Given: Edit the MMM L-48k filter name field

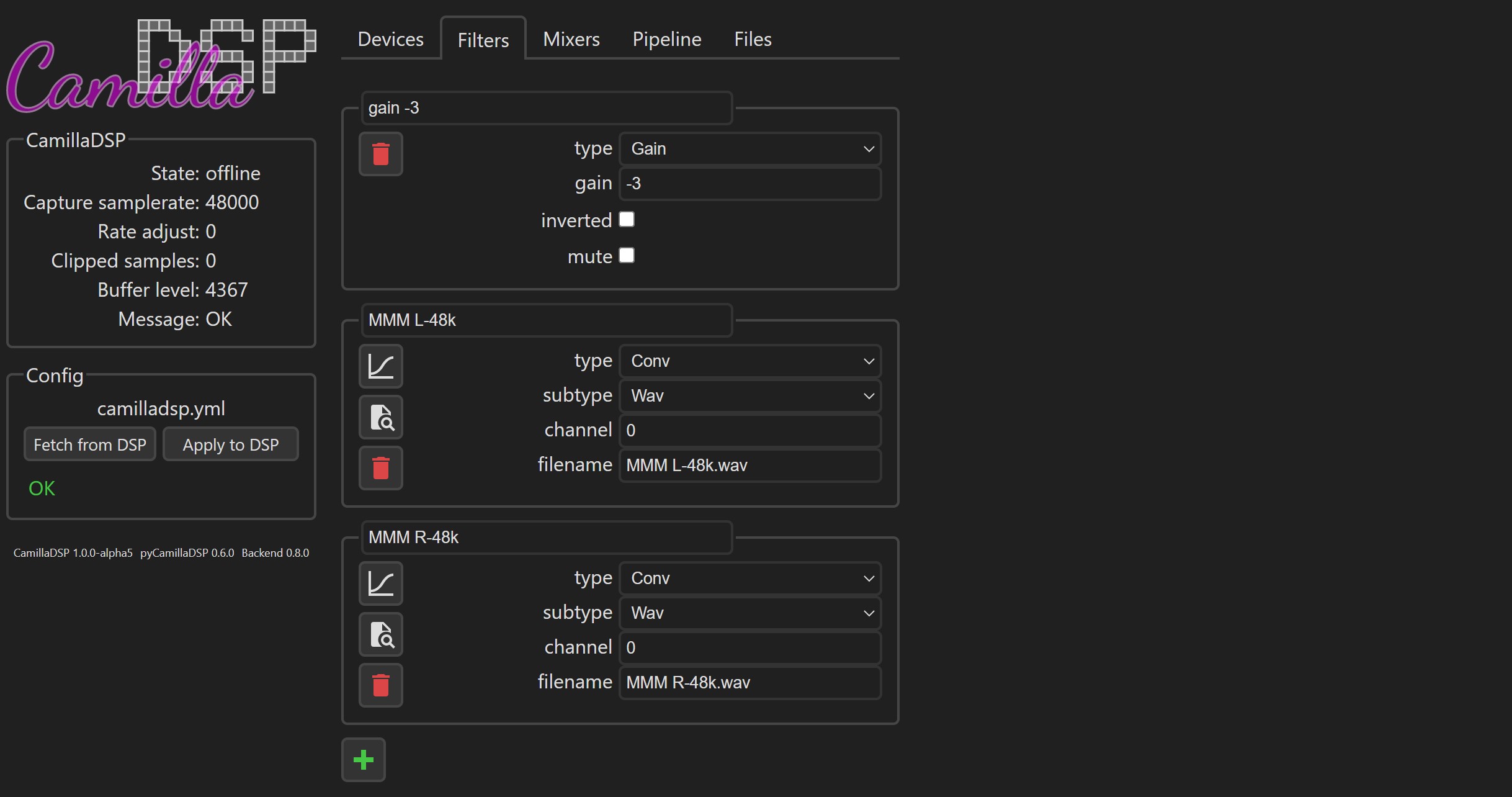Looking at the screenshot, I should pyautogui.click(x=547, y=320).
